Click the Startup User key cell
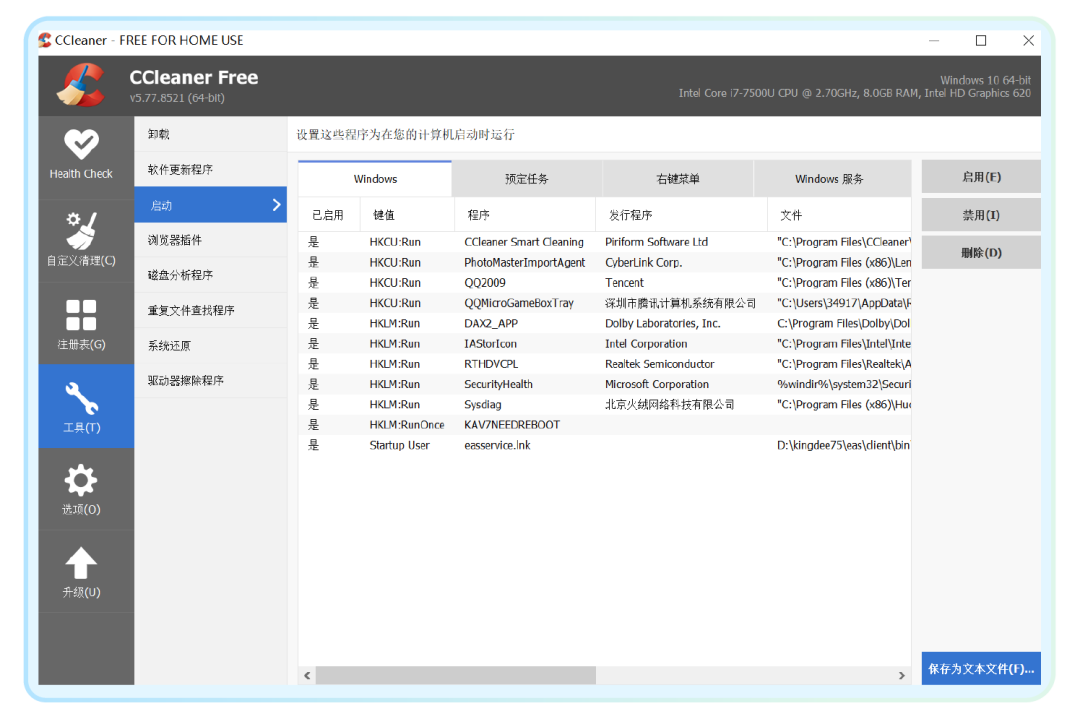 399,445
